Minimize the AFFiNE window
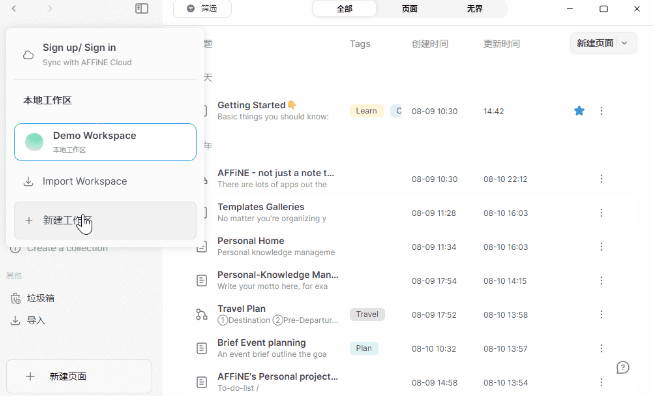Screen dimensions: 654x404 (570, 9)
